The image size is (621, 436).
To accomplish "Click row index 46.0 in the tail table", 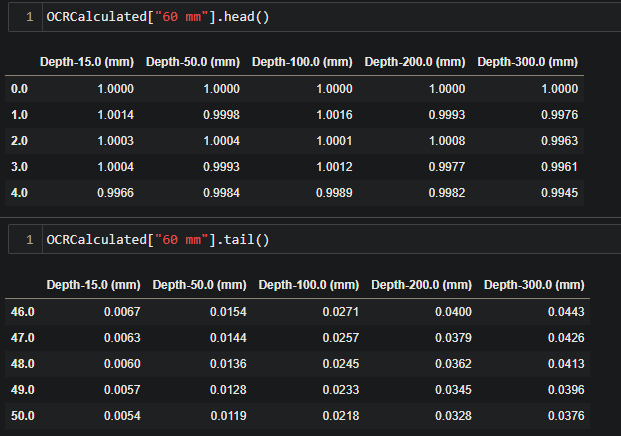I will point(23,312).
